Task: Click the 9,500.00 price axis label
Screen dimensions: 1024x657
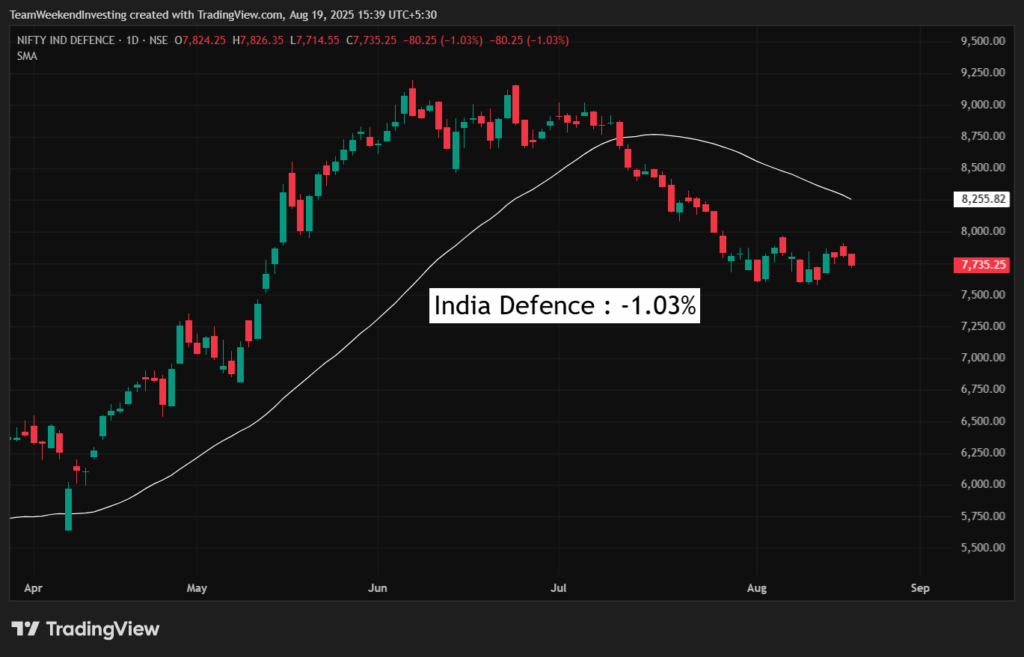Action: [982, 40]
